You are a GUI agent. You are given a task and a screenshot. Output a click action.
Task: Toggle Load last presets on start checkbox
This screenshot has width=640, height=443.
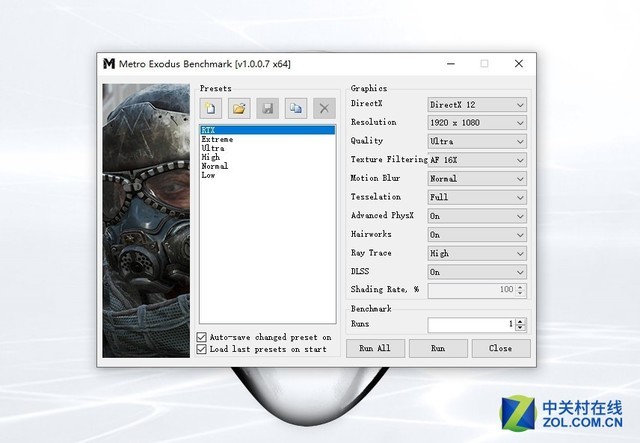pyautogui.click(x=202, y=349)
